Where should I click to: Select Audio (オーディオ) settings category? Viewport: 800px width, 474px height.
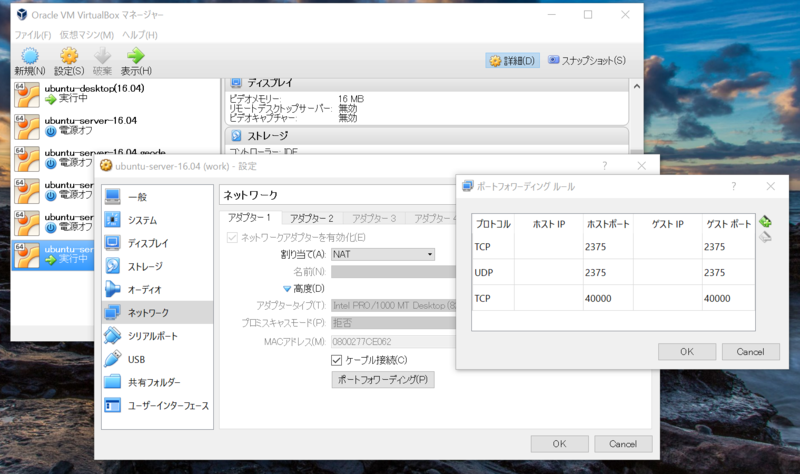157,289
